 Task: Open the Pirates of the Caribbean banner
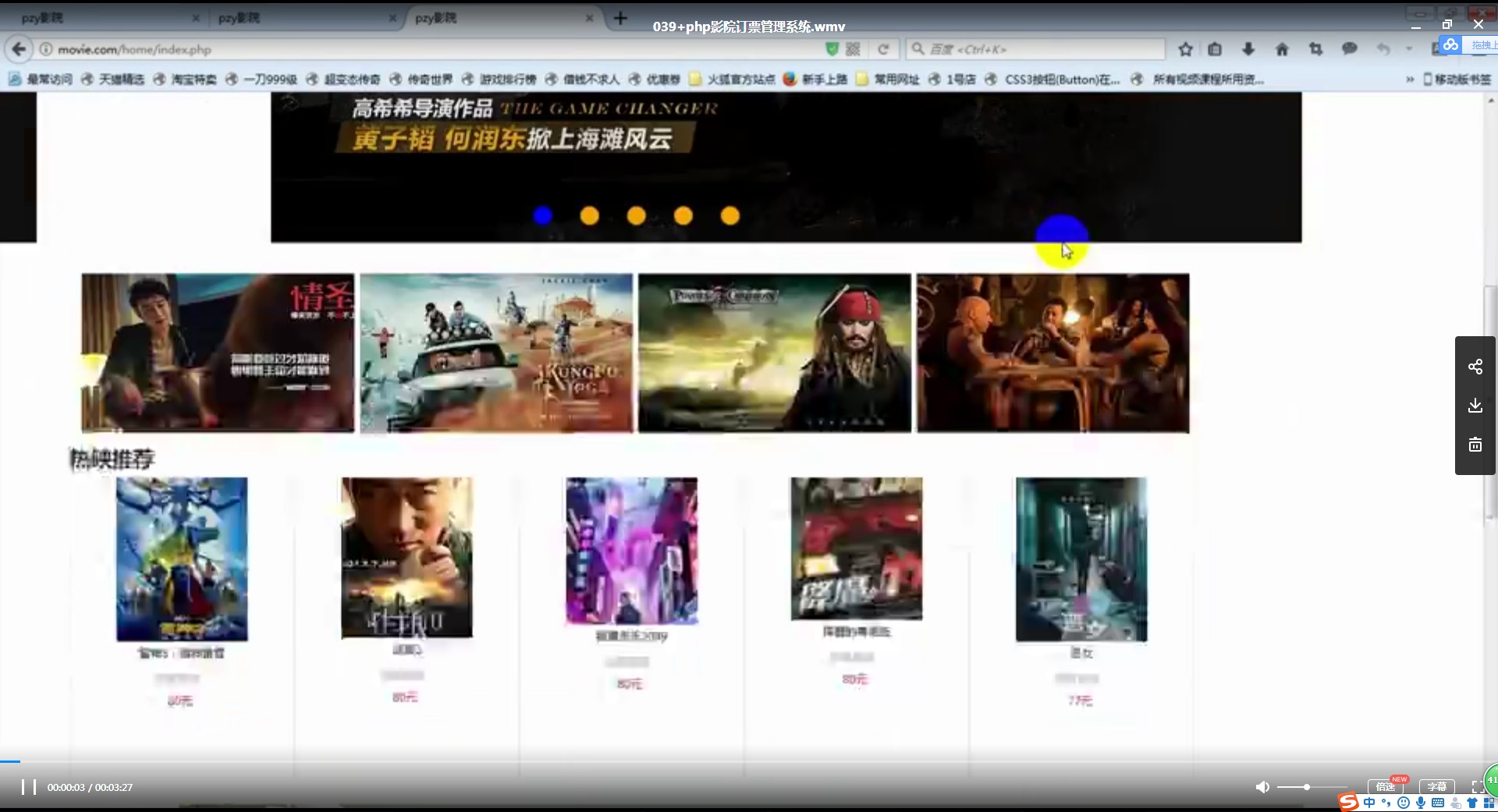[x=775, y=353]
